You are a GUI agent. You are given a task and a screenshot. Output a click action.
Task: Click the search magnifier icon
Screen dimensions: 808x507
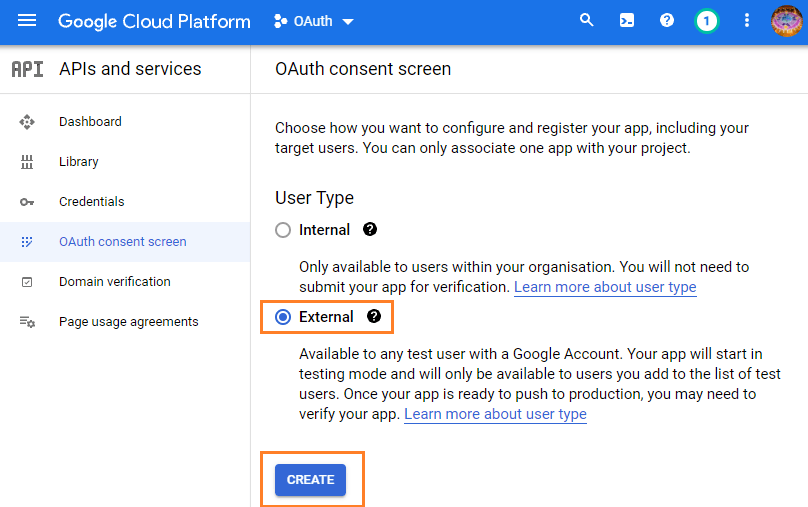coord(586,21)
